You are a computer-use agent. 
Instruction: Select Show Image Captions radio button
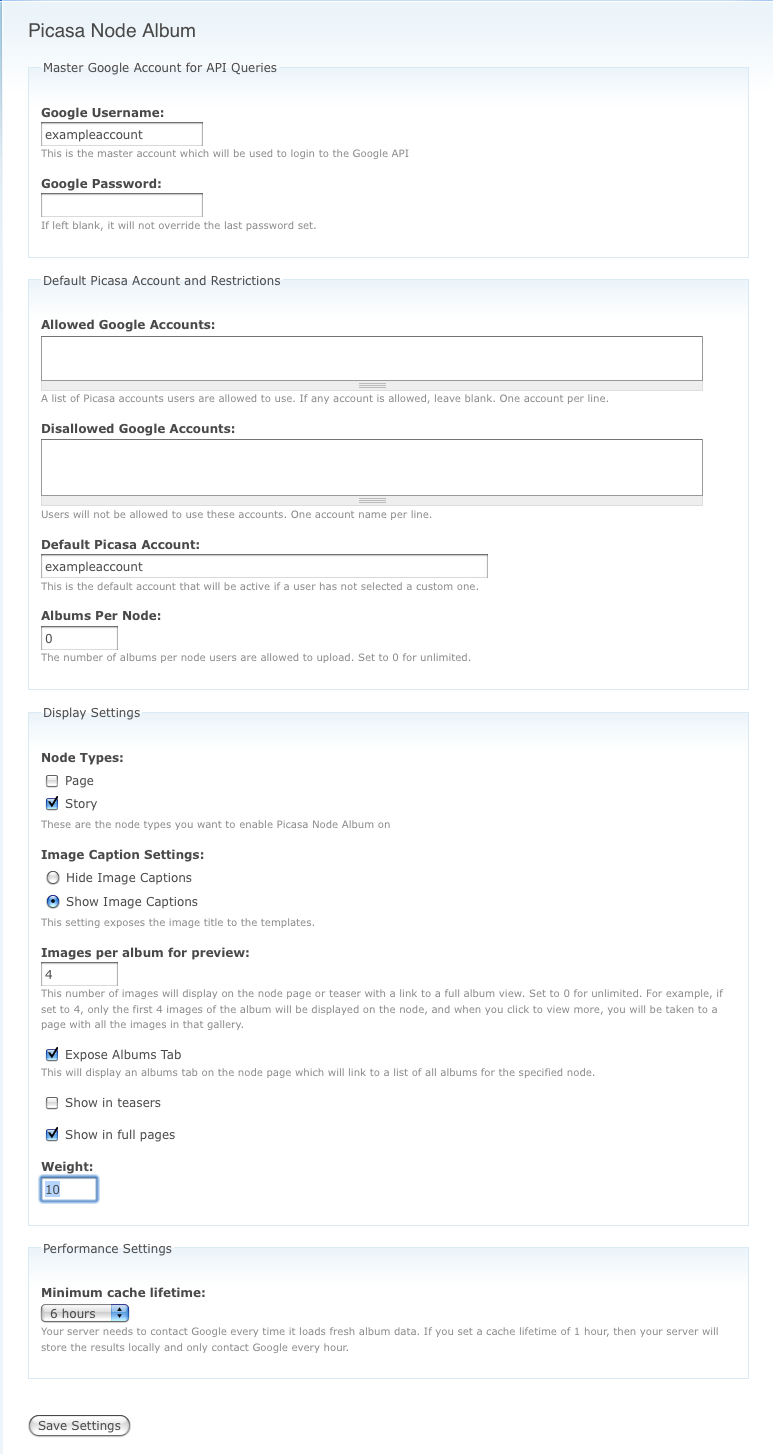(x=53, y=901)
